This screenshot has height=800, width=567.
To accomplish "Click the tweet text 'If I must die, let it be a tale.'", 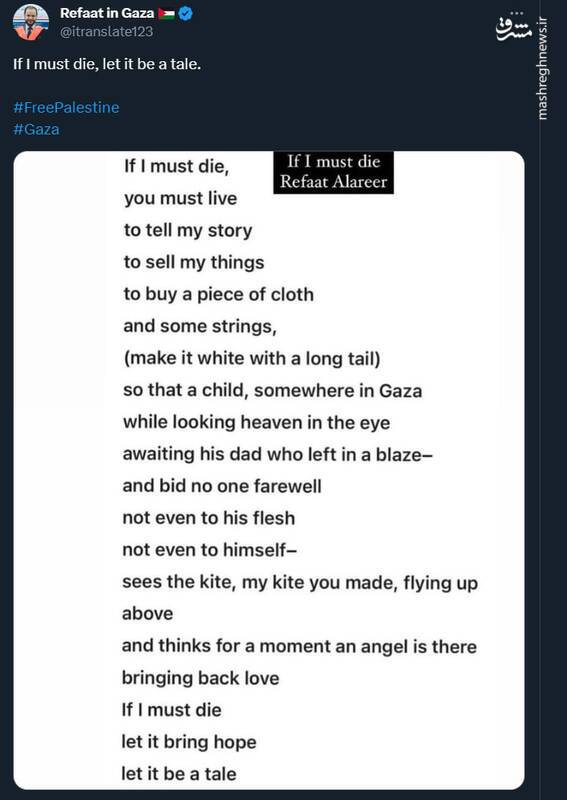I will coord(107,64).
